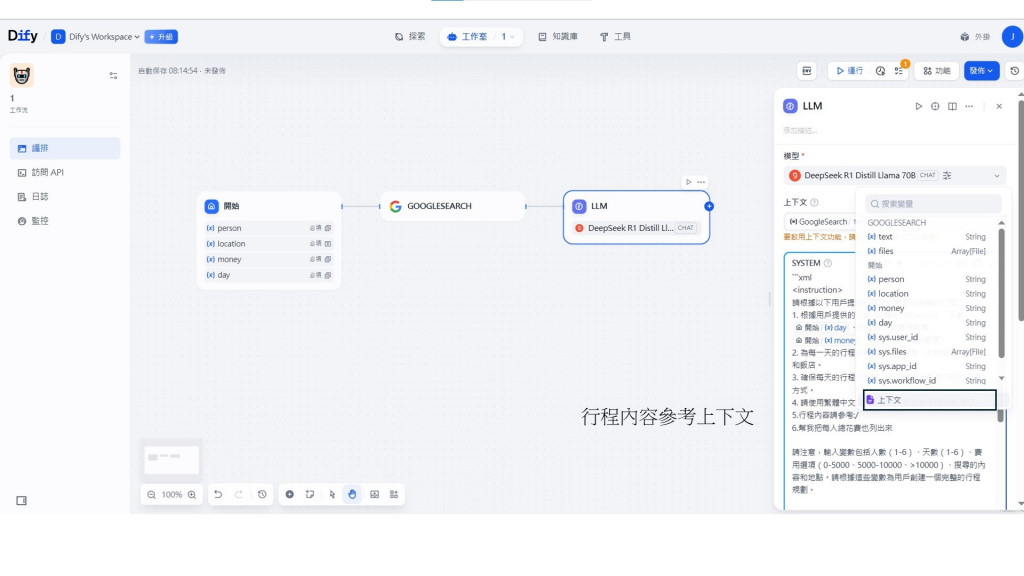Zoom in the canvas with plus magnifier
The image size is (1024, 576).
(192, 495)
